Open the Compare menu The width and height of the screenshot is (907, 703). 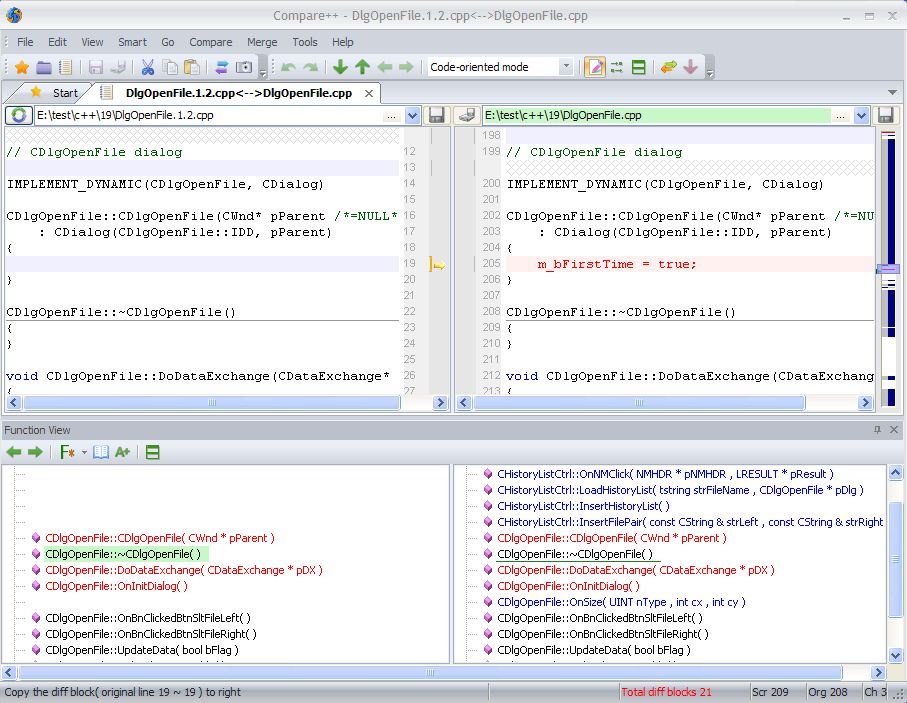click(210, 42)
